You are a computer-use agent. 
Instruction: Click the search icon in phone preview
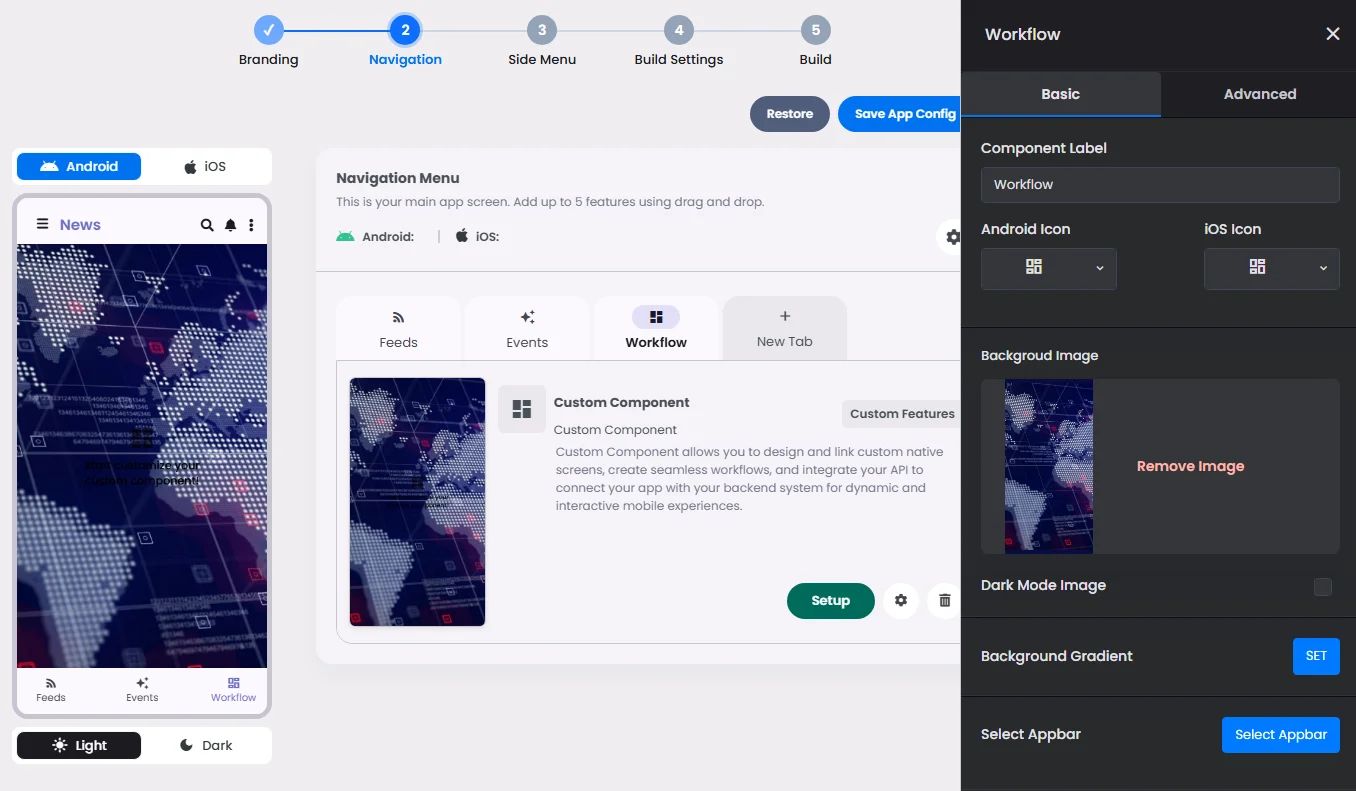point(207,225)
